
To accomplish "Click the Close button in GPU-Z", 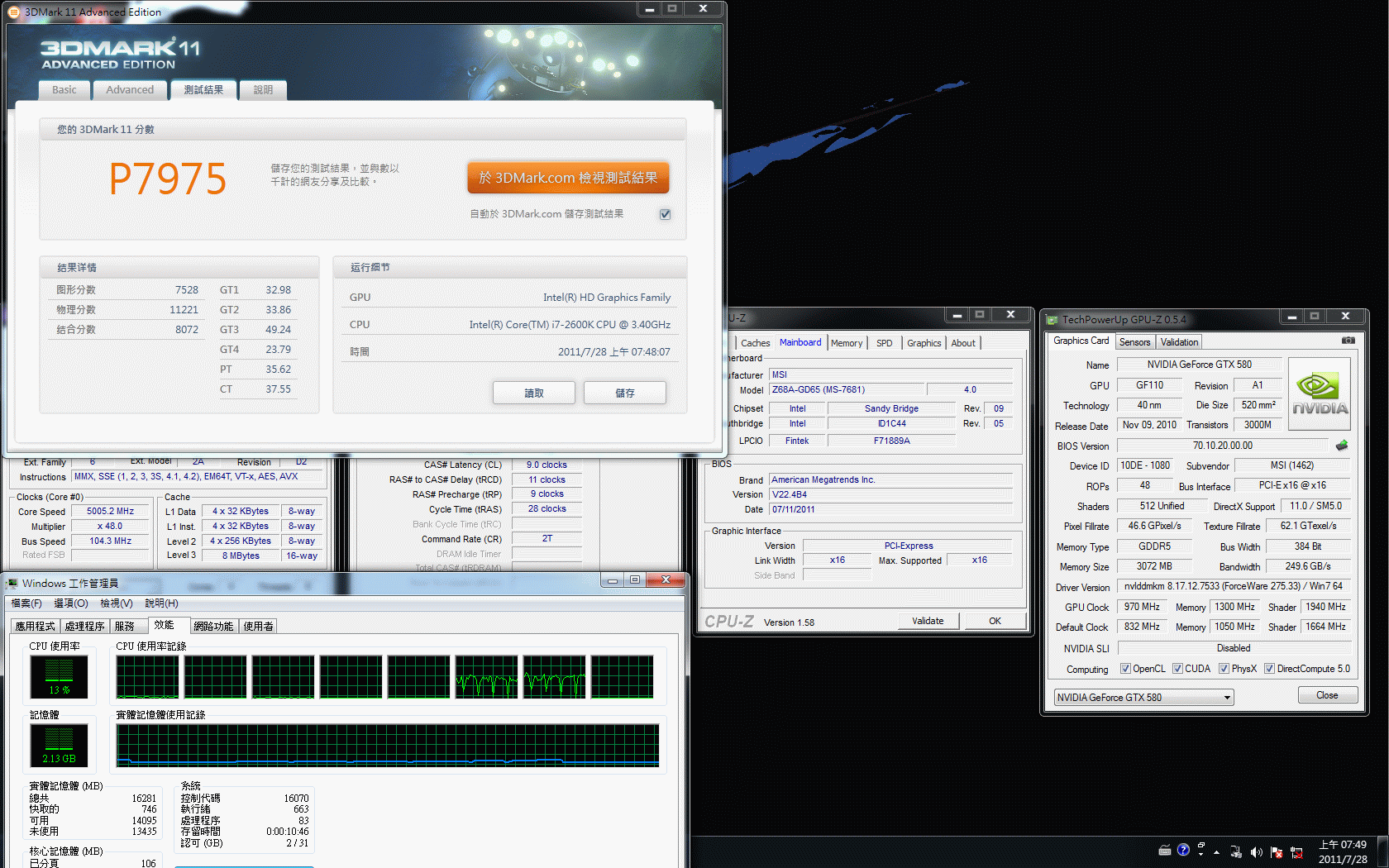I will pos(1327,695).
